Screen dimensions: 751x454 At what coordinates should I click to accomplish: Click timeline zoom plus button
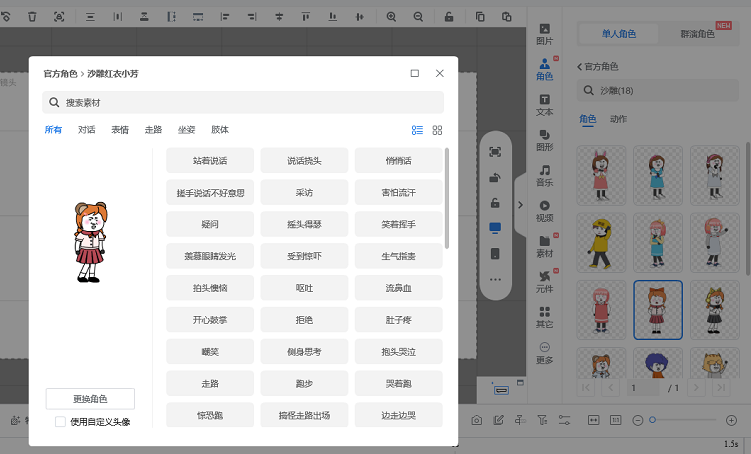[x=731, y=420]
